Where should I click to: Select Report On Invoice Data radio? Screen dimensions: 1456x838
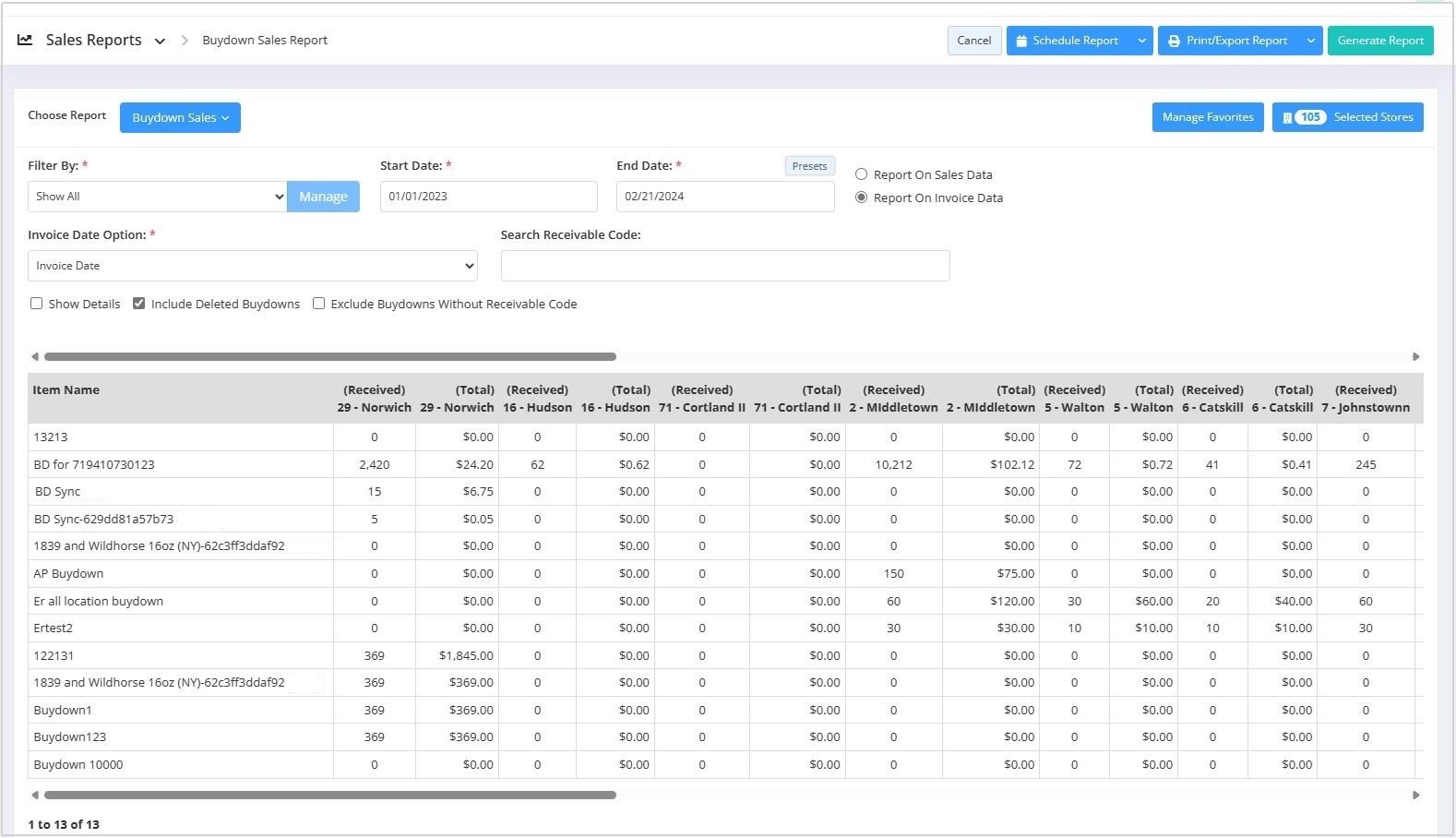click(x=861, y=198)
